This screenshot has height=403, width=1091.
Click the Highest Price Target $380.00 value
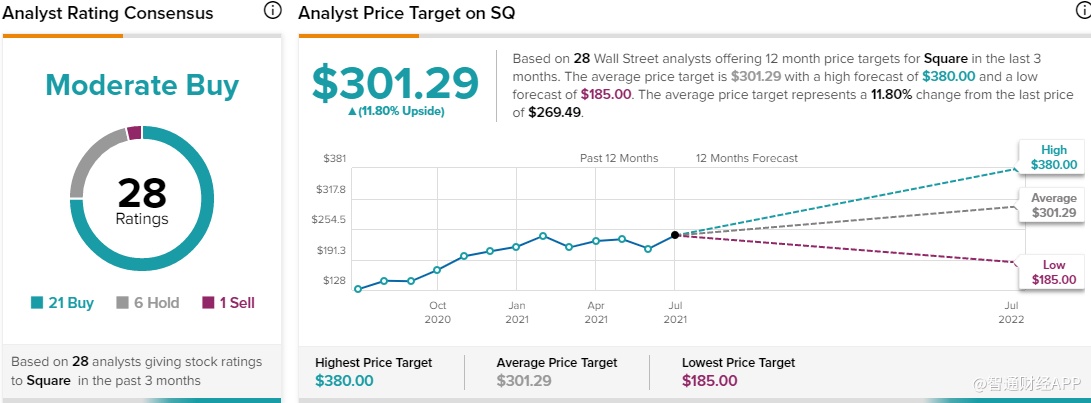pyautogui.click(x=344, y=381)
